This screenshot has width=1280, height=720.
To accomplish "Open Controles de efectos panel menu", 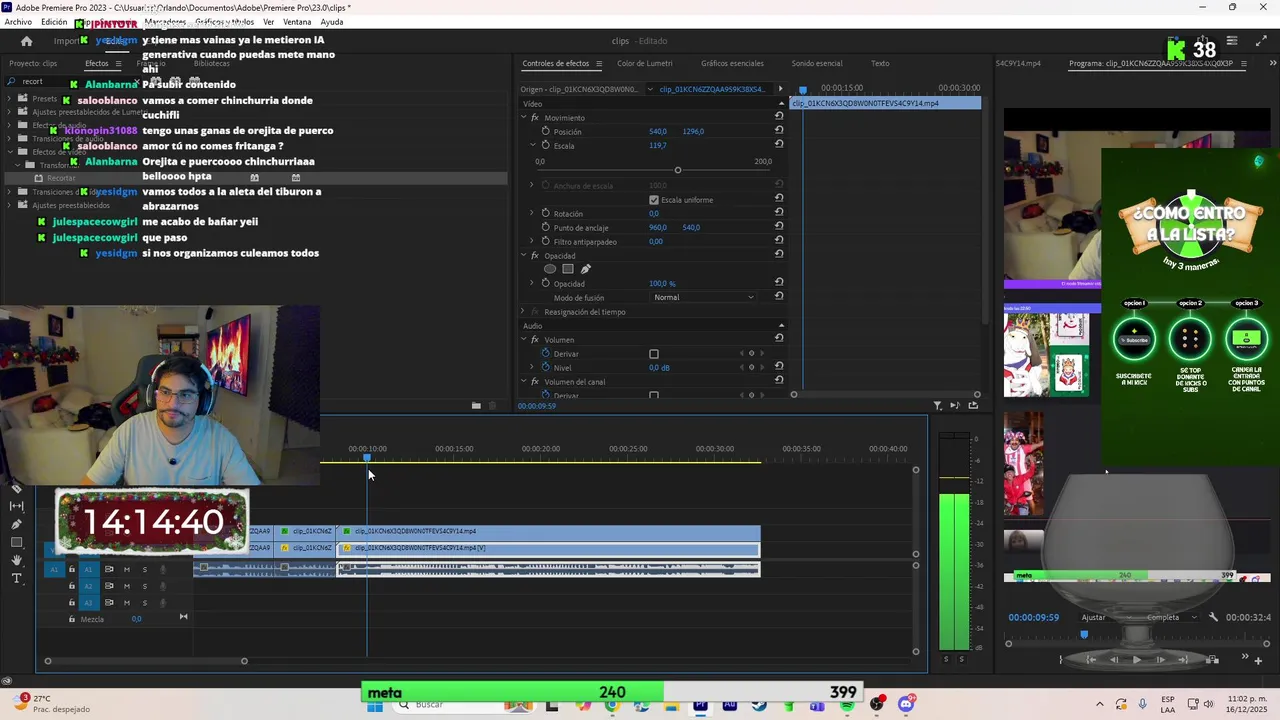I will click(x=599, y=63).
